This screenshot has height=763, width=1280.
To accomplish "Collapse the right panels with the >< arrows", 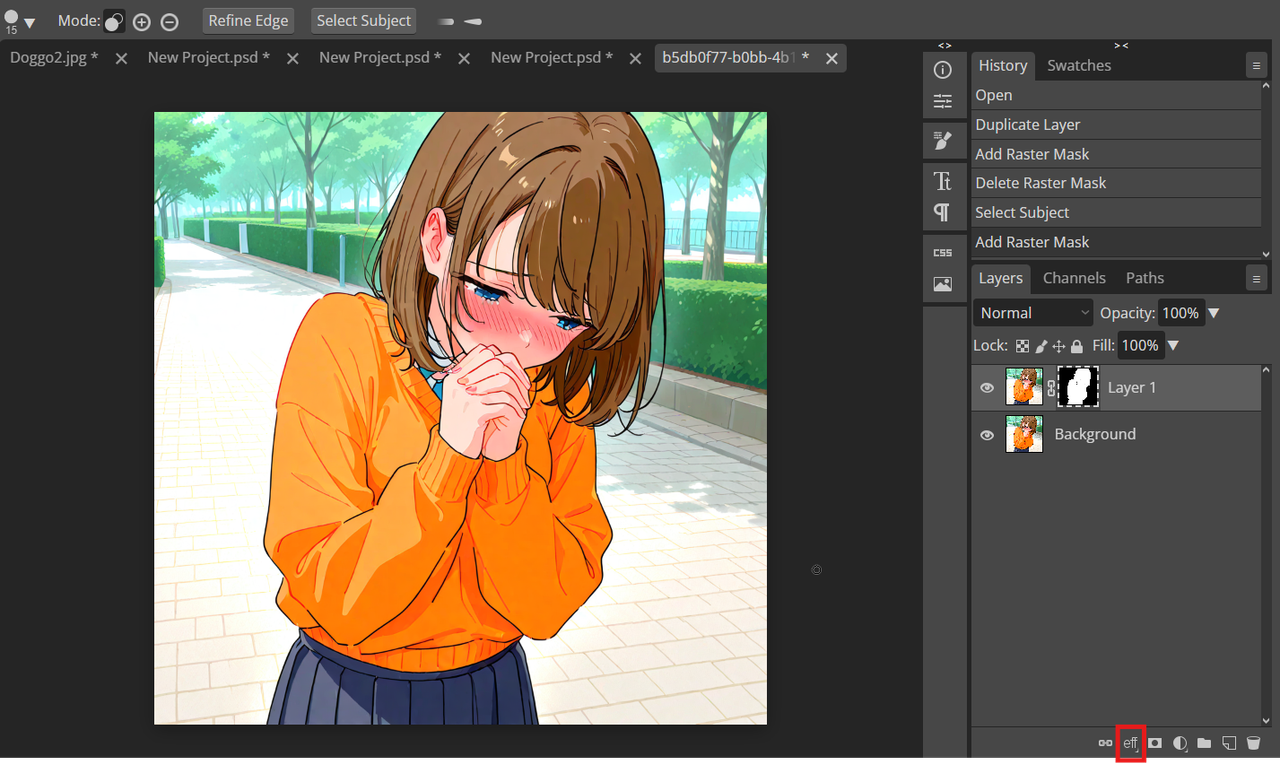I will pyautogui.click(x=1121, y=45).
